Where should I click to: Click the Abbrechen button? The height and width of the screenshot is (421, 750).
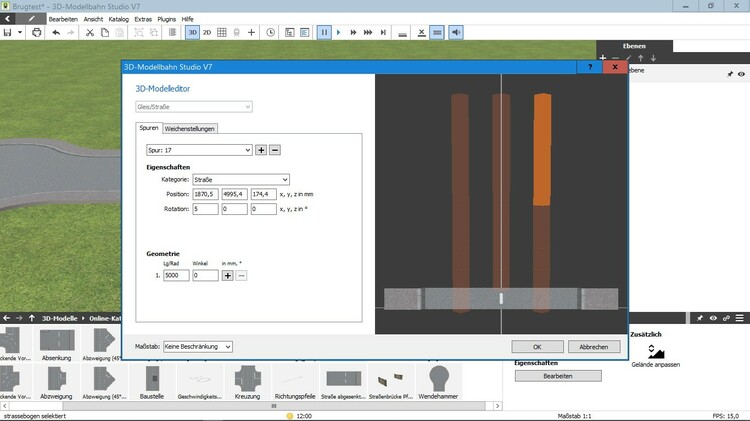coord(594,347)
